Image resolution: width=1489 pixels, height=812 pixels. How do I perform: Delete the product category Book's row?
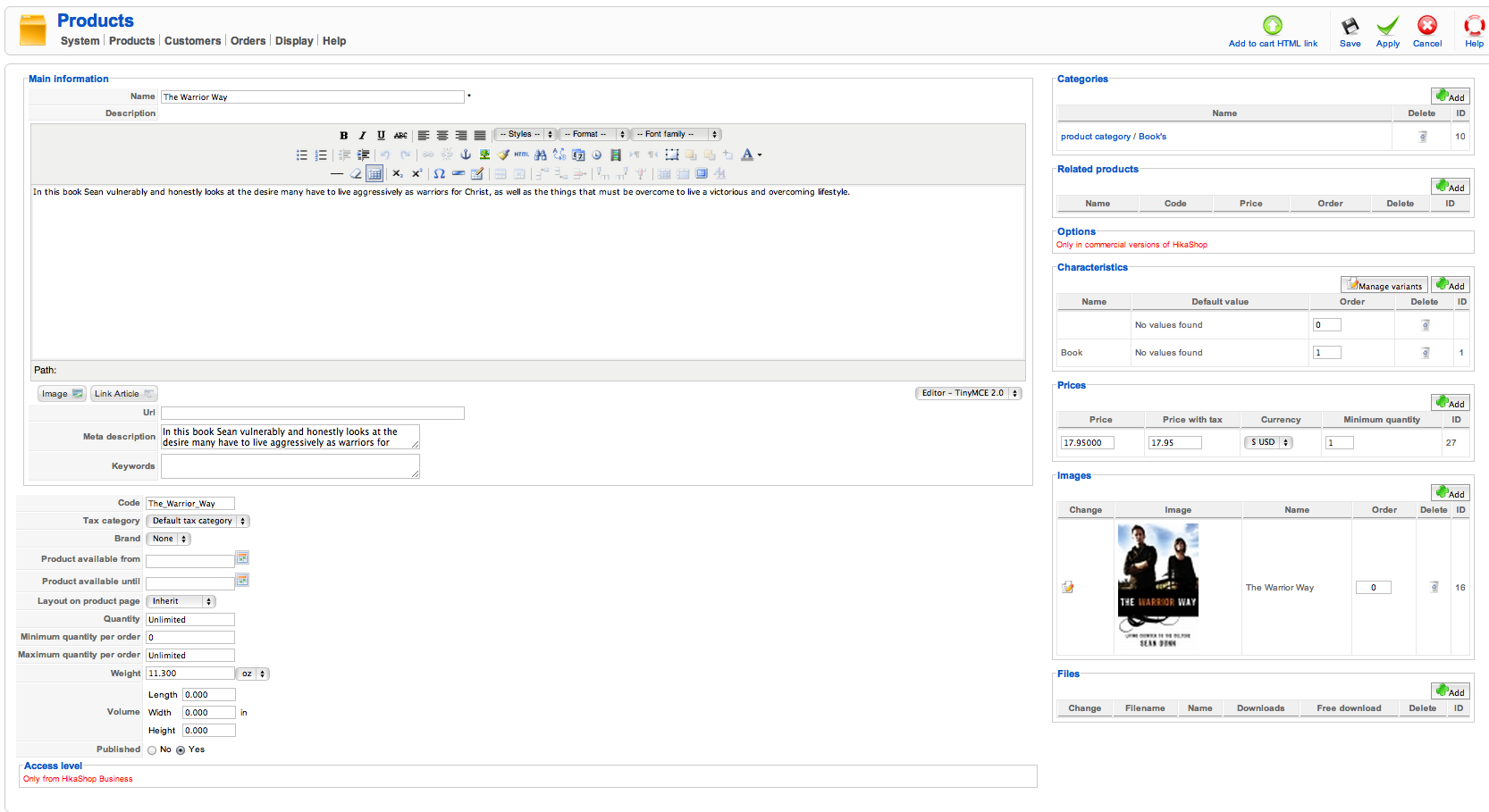click(x=1422, y=137)
